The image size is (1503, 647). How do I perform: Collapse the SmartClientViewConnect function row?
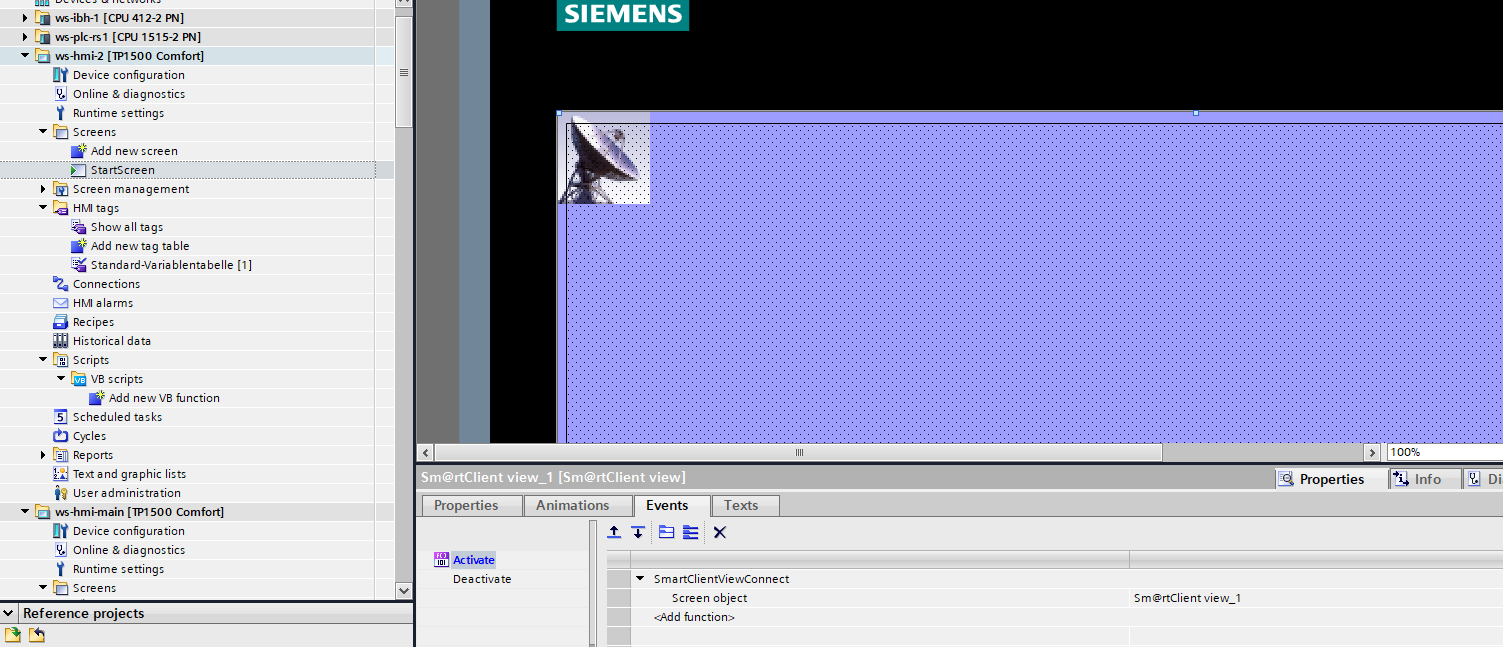pyautogui.click(x=640, y=579)
